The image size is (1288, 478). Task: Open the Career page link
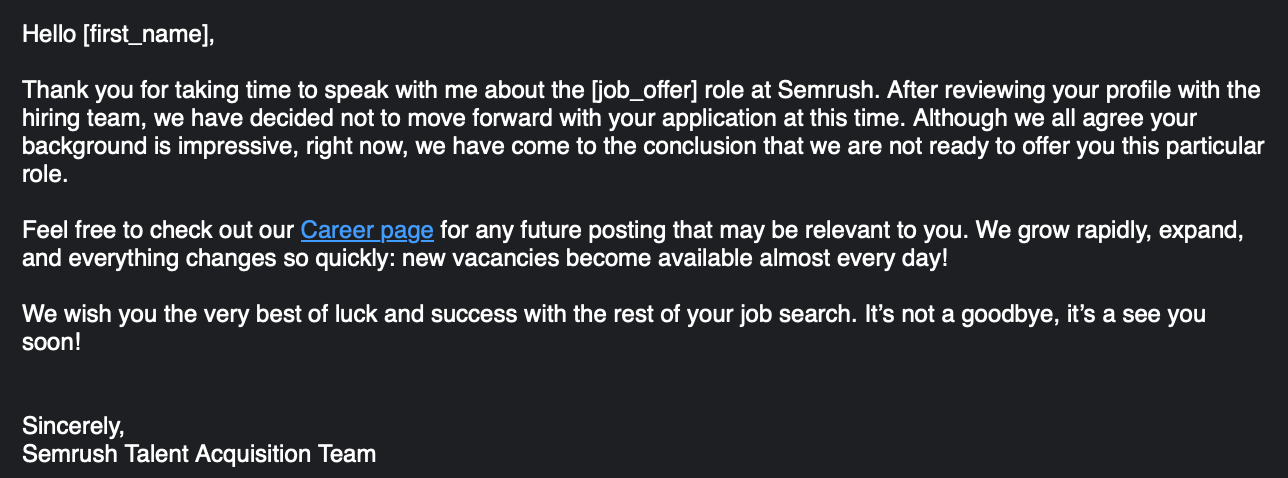tap(366, 231)
